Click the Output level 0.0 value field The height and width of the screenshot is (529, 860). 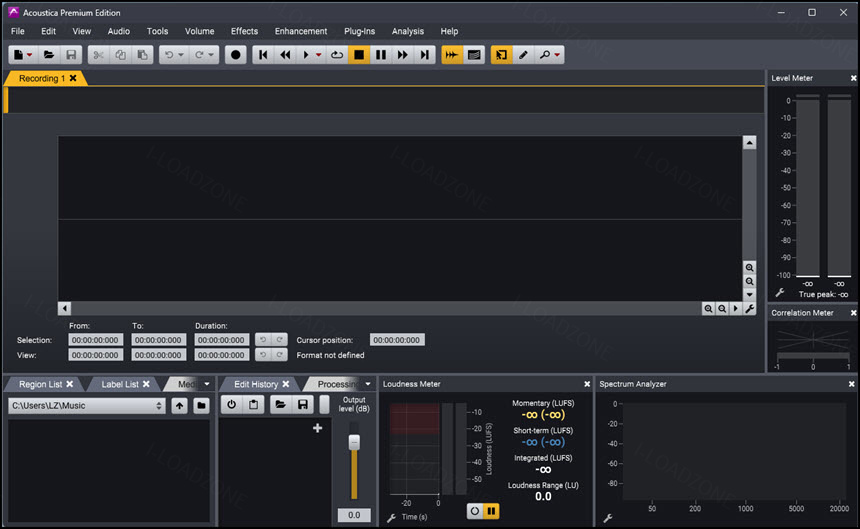pos(354,515)
